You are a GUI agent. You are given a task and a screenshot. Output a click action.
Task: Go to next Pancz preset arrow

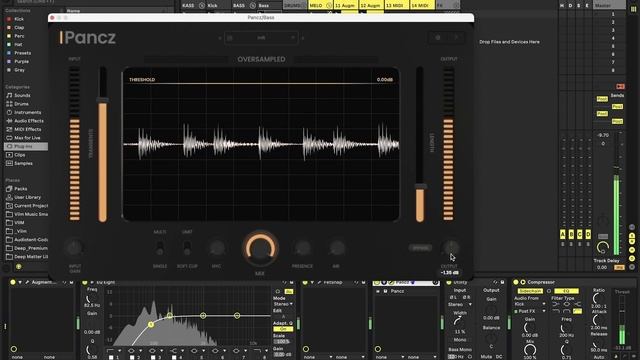coord(302,38)
